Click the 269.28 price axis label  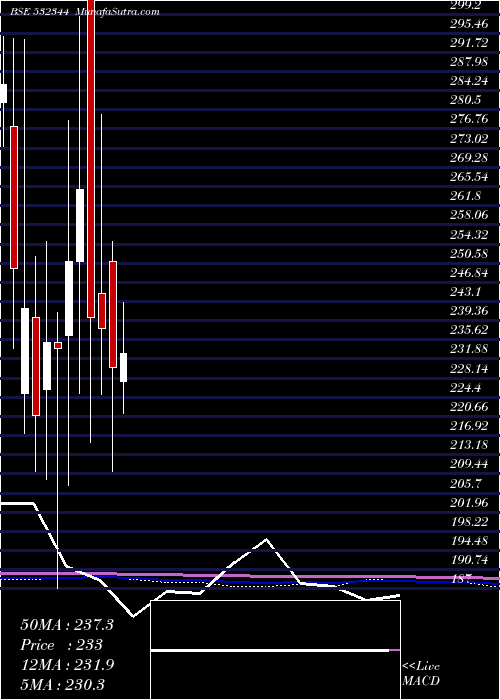click(469, 158)
